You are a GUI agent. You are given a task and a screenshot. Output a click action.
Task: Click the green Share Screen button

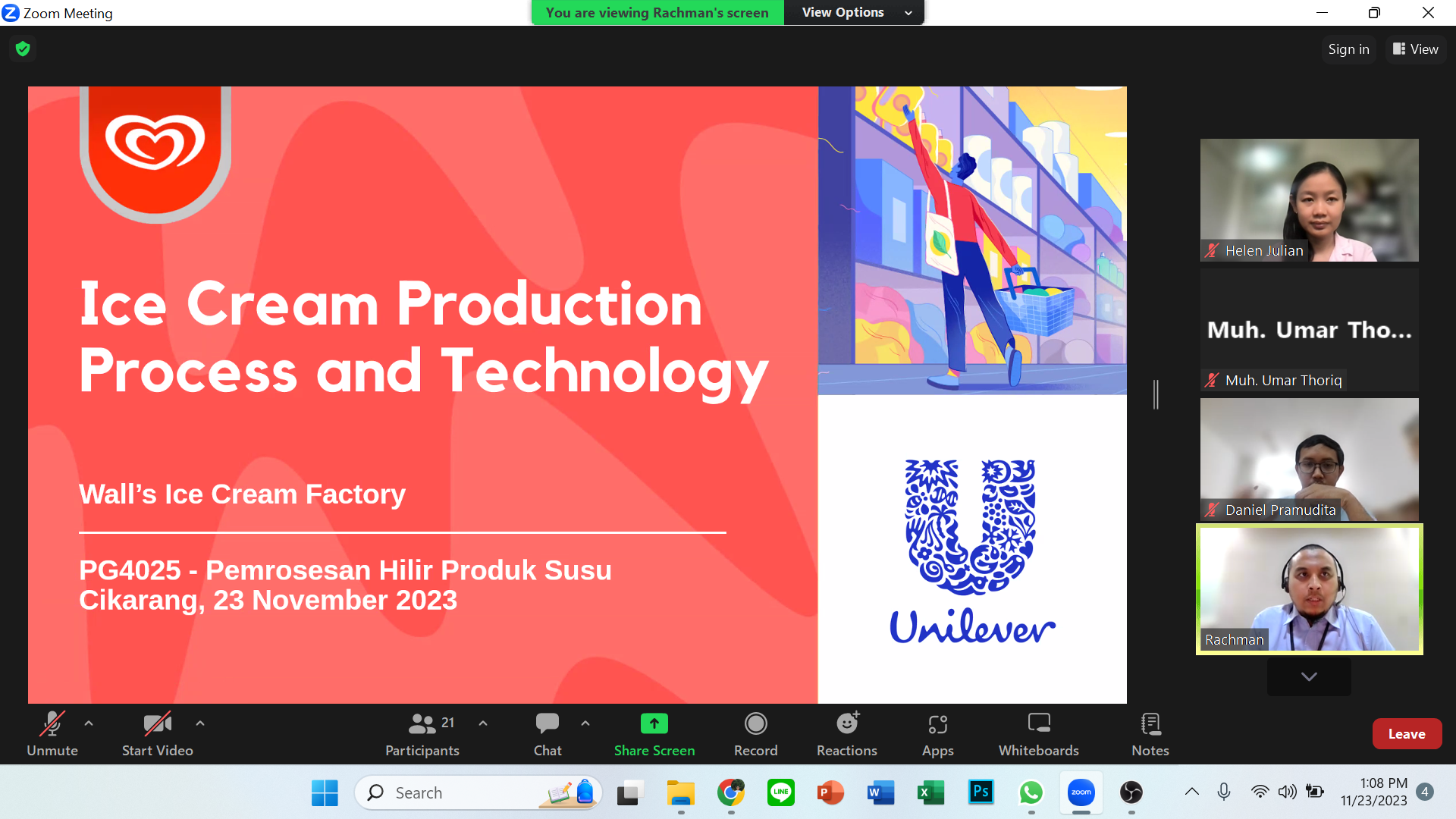pos(654,733)
